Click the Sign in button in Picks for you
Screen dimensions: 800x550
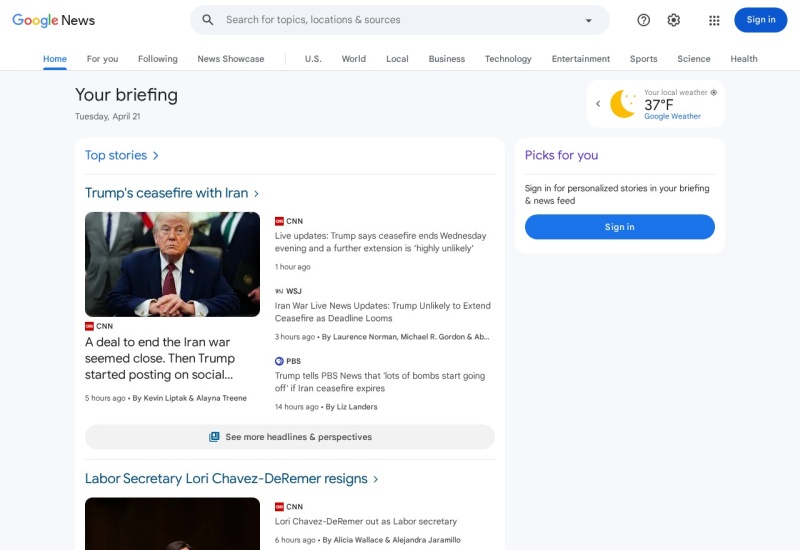pos(619,227)
